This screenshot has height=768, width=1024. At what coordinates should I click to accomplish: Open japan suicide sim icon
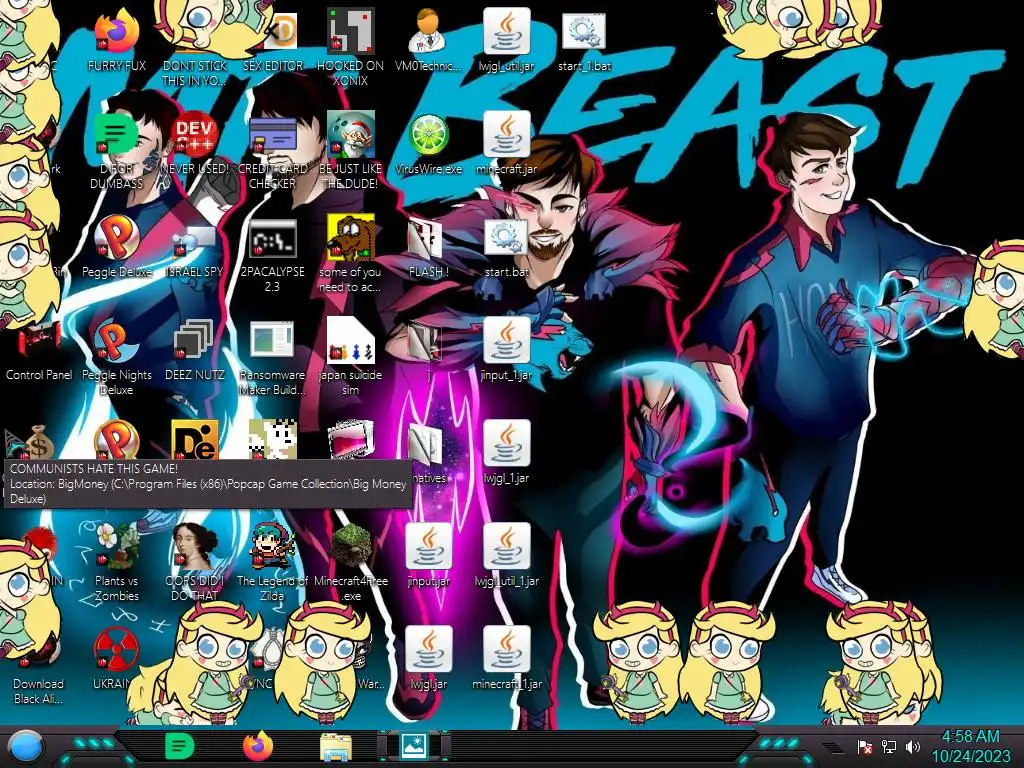[x=351, y=341]
